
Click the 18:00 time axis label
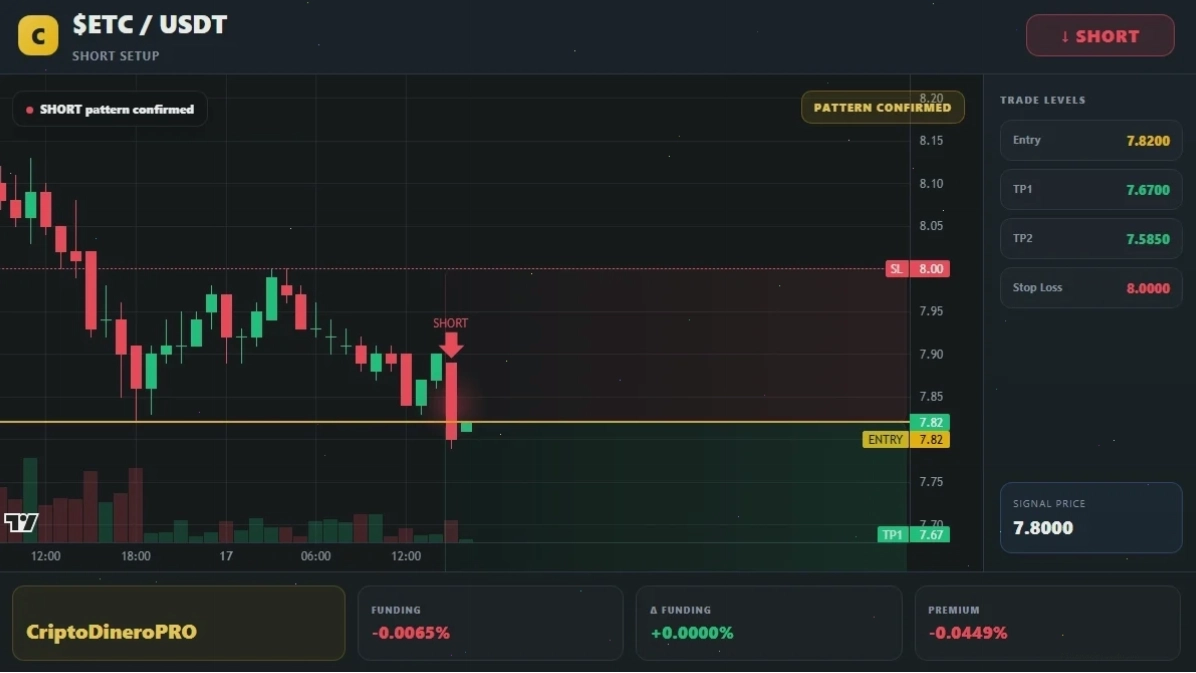(136, 556)
